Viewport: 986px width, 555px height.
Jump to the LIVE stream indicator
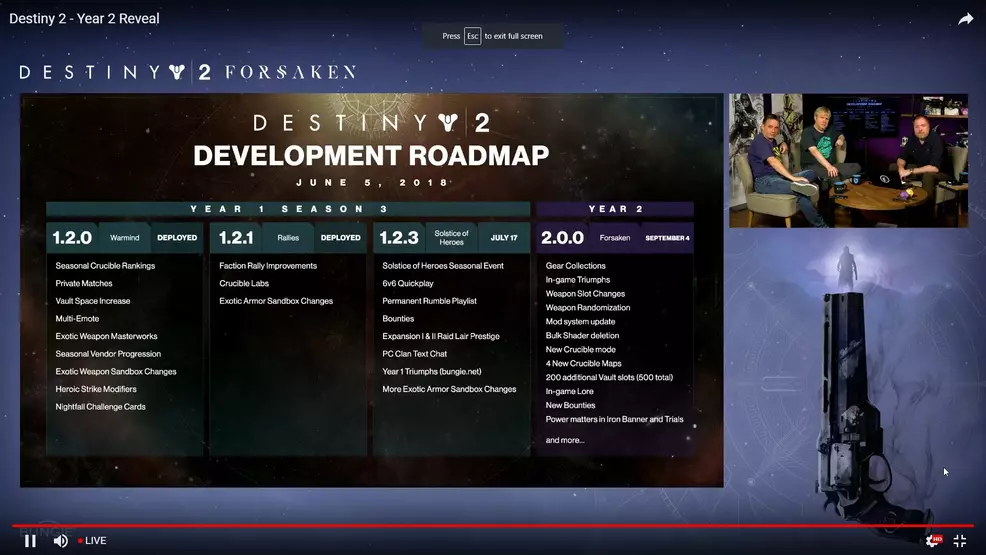[x=93, y=541]
